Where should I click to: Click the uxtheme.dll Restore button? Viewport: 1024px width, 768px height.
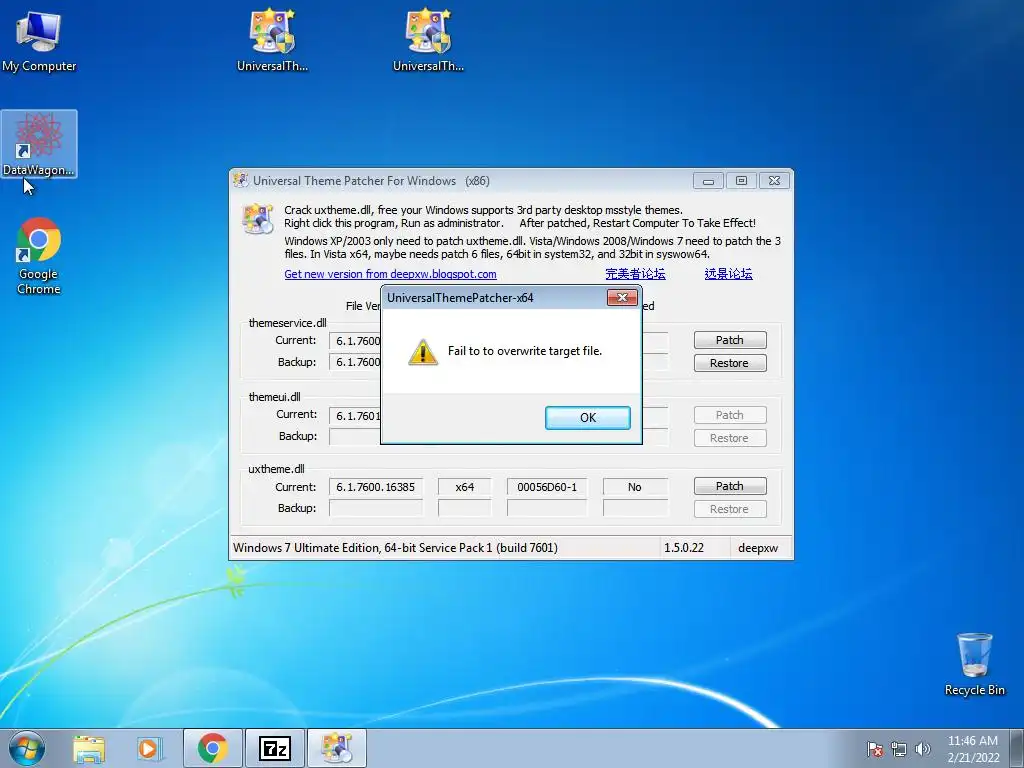pos(729,509)
